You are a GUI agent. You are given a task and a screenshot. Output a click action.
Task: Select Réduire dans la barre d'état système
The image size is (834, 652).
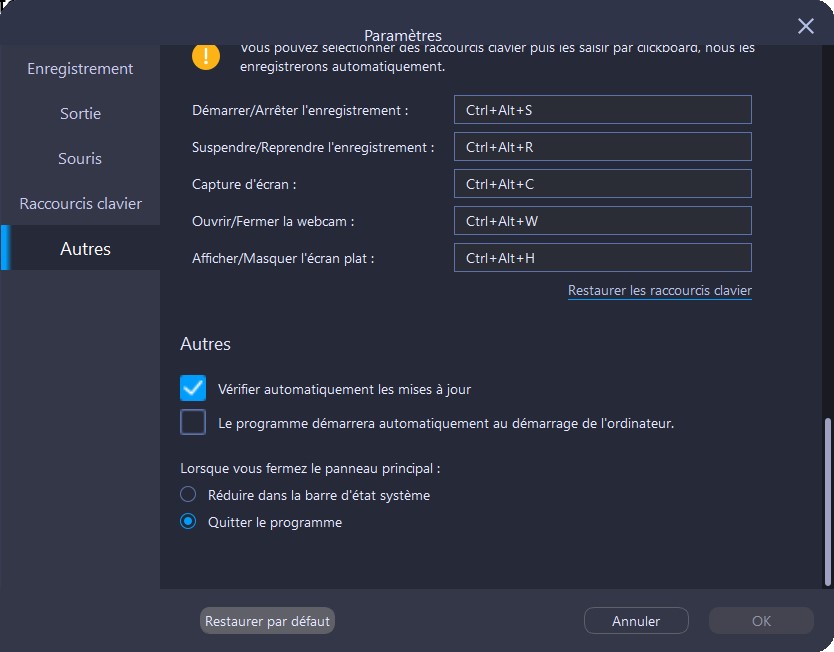coord(188,494)
